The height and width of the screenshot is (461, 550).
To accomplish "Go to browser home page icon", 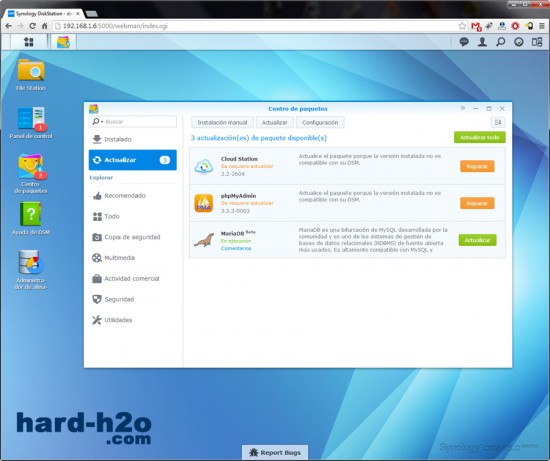I will 45,26.
